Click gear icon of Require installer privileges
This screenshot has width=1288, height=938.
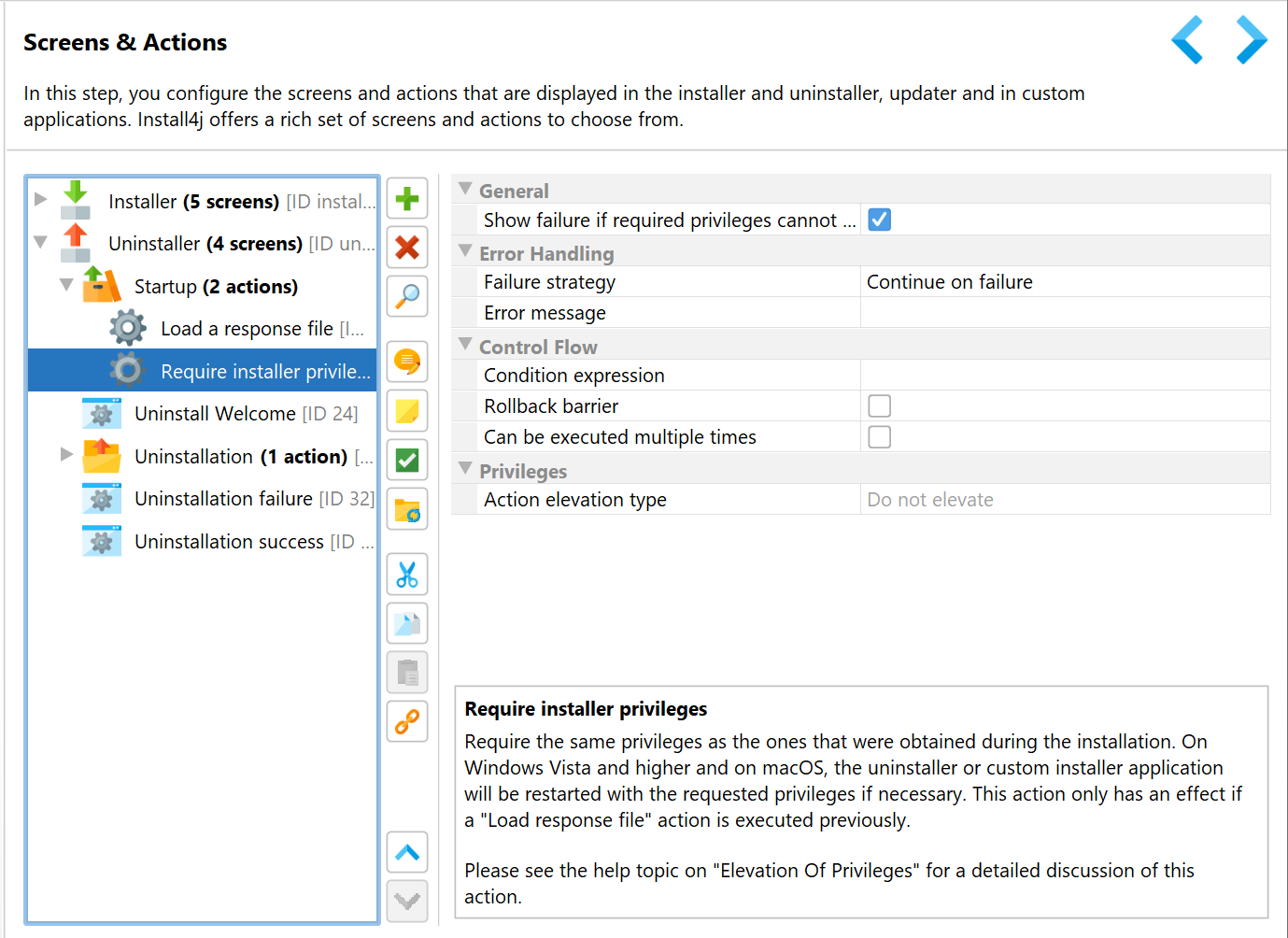[128, 371]
